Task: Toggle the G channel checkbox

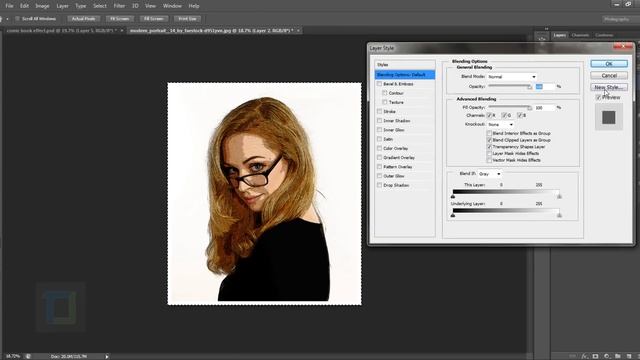Action: click(x=504, y=116)
